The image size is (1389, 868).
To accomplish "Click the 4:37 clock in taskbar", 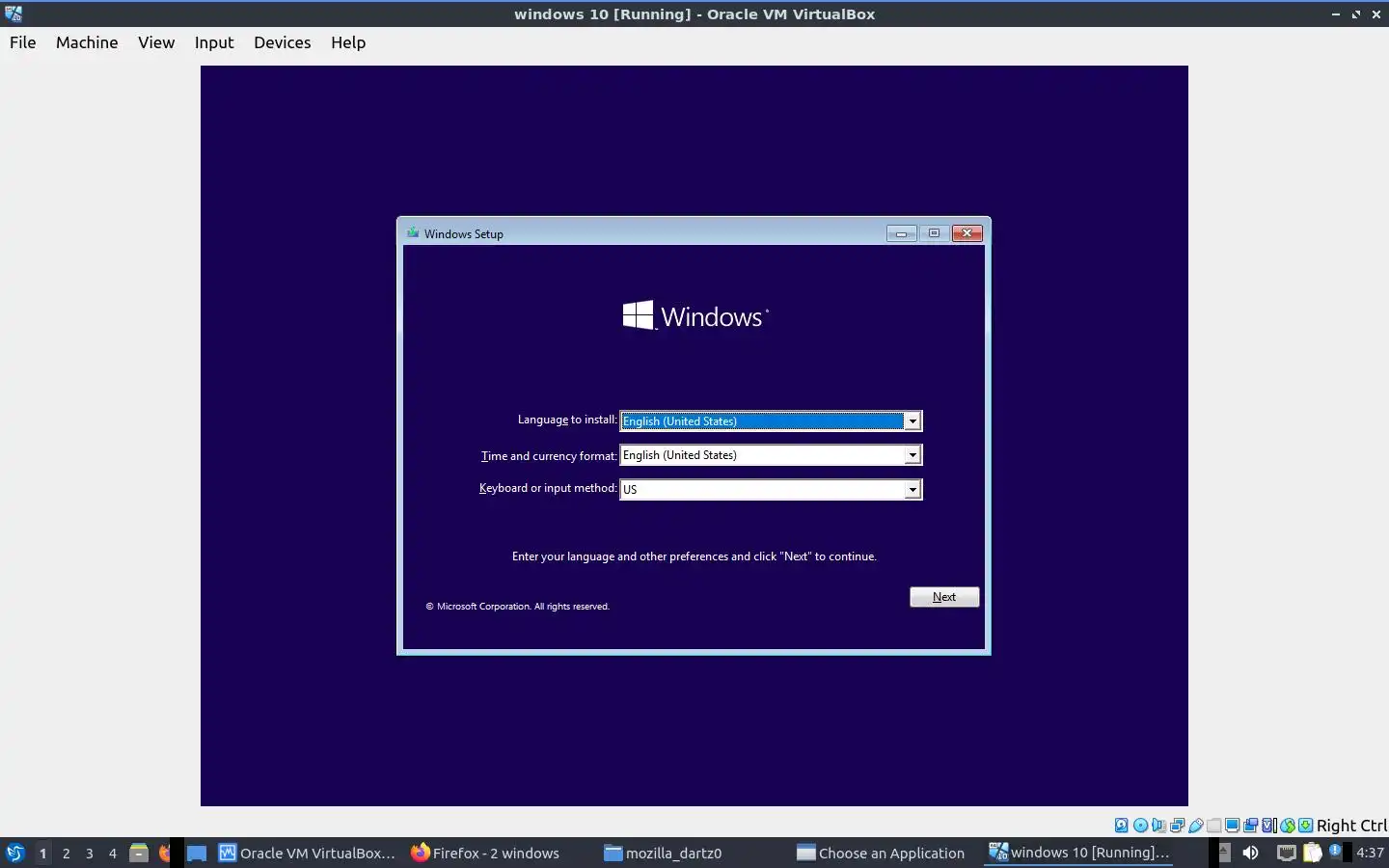I will [1371, 853].
